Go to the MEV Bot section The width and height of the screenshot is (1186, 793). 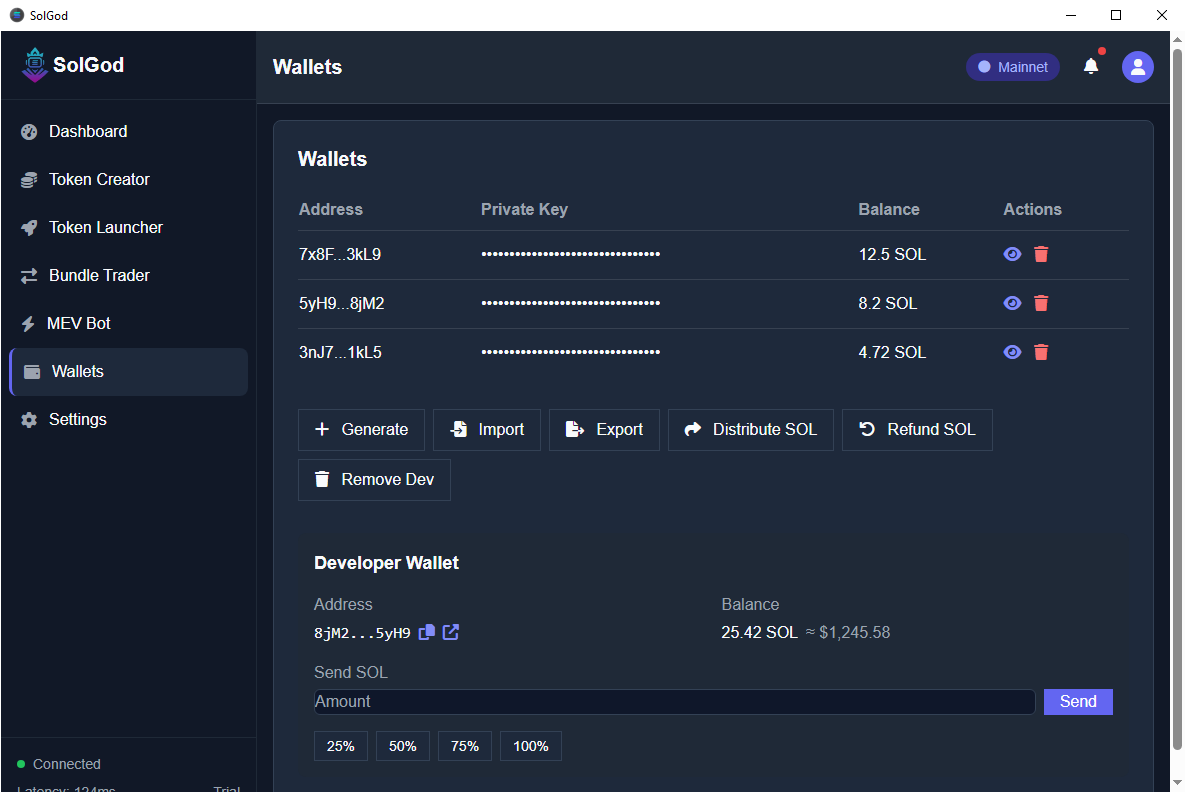(79, 323)
